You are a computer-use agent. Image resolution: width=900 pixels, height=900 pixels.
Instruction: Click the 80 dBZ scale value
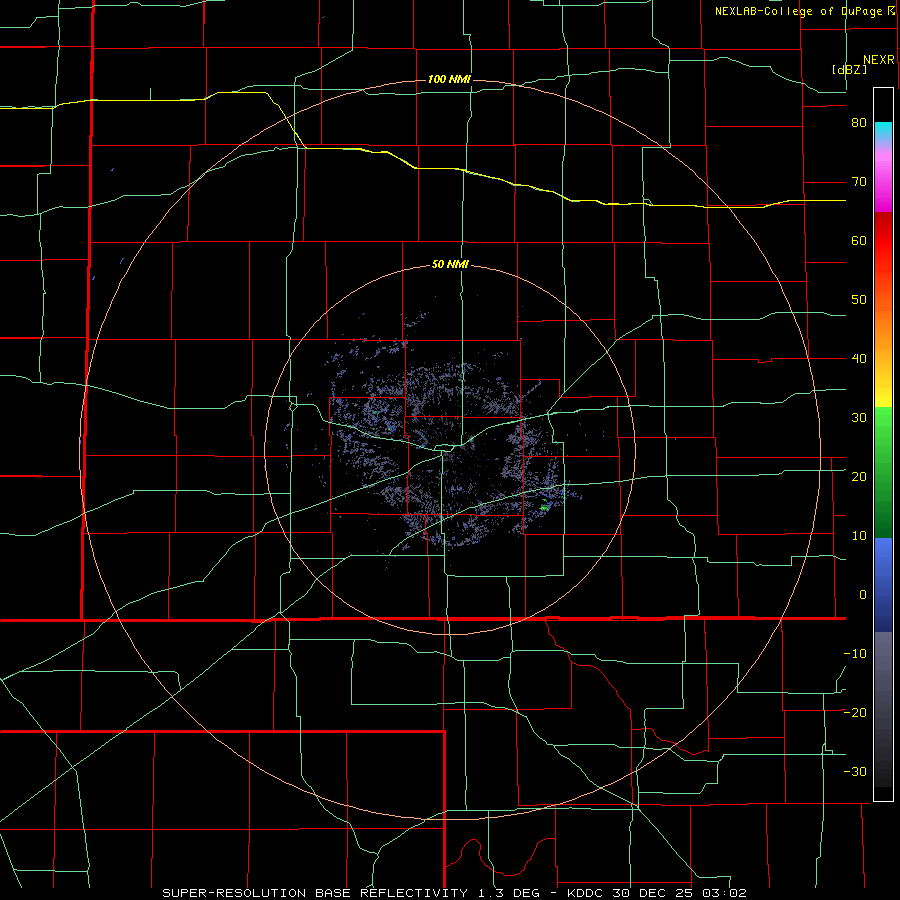(859, 123)
